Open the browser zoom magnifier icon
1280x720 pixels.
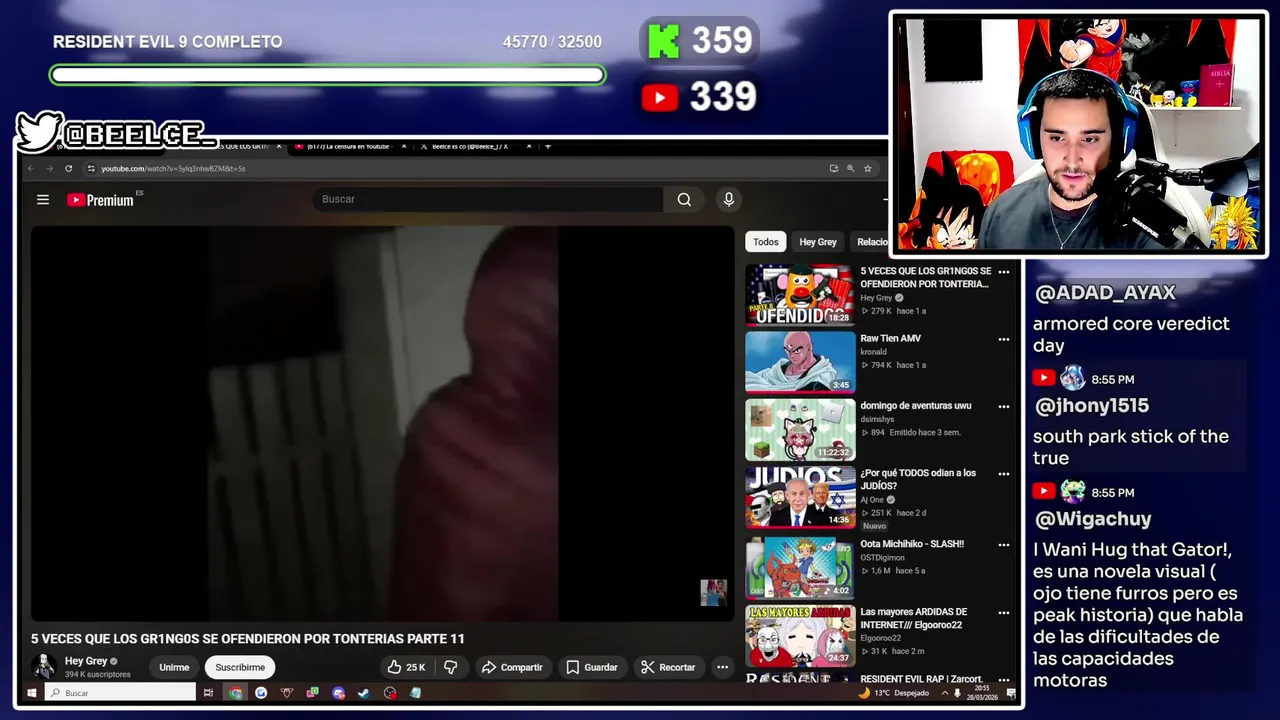click(851, 169)
